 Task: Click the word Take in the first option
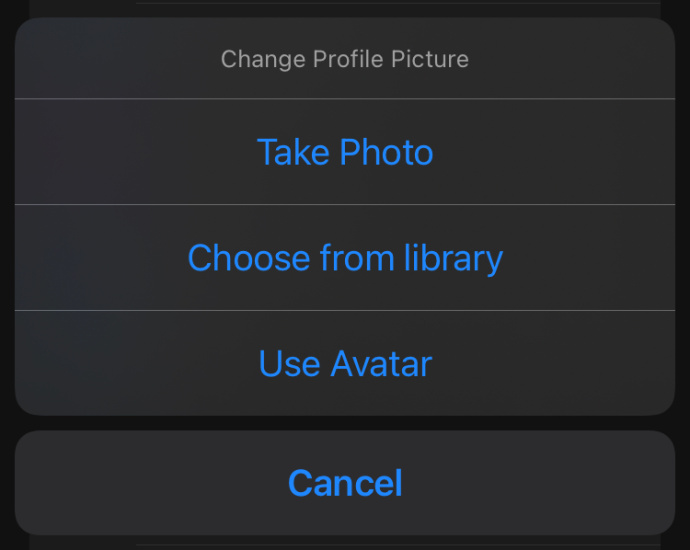293,152
